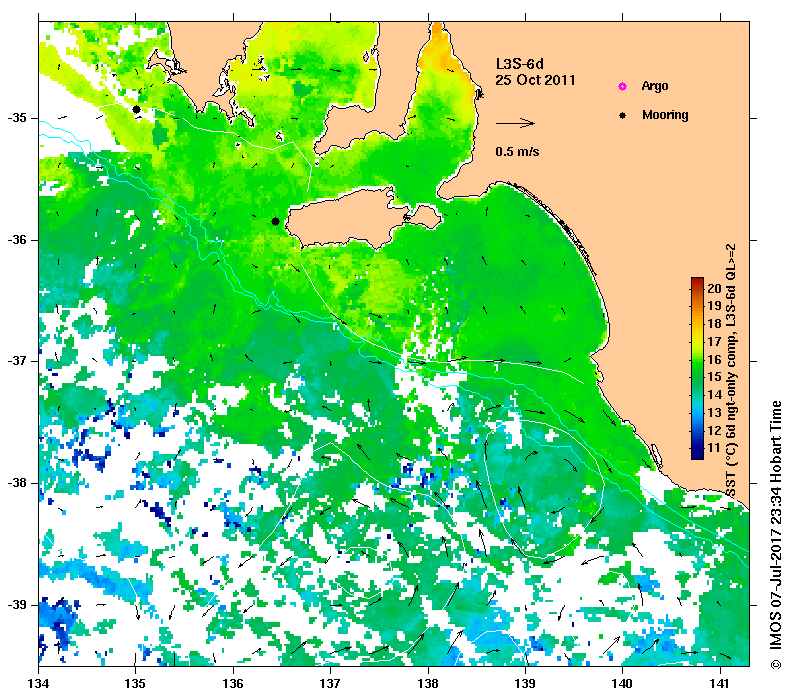This screenshot has width=791, height=700.
Task: Click the magenta Argo legend marker
Action: [623, 86]
